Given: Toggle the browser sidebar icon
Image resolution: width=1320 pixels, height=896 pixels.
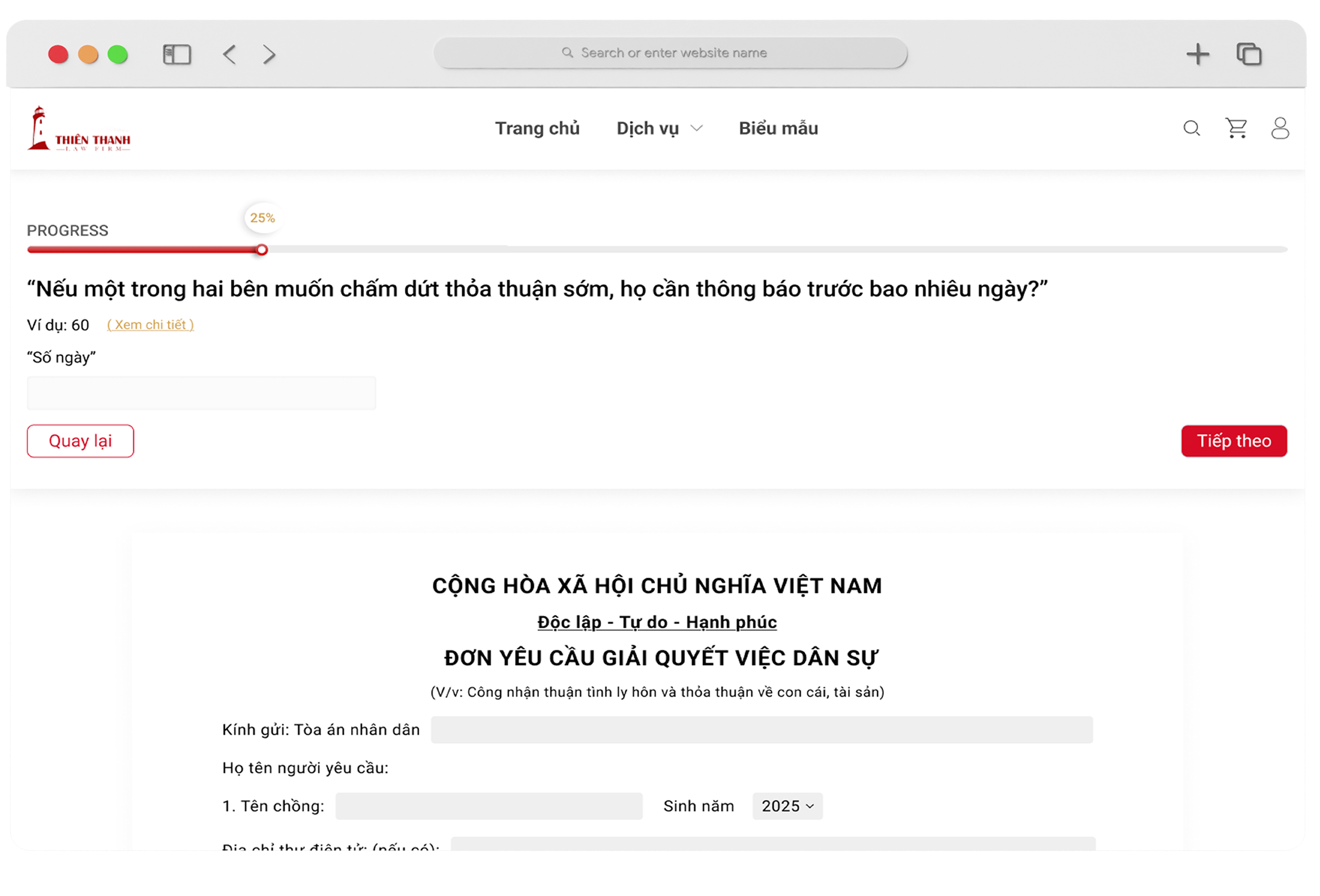Looking at the screenshot, I should pos(176,55).
